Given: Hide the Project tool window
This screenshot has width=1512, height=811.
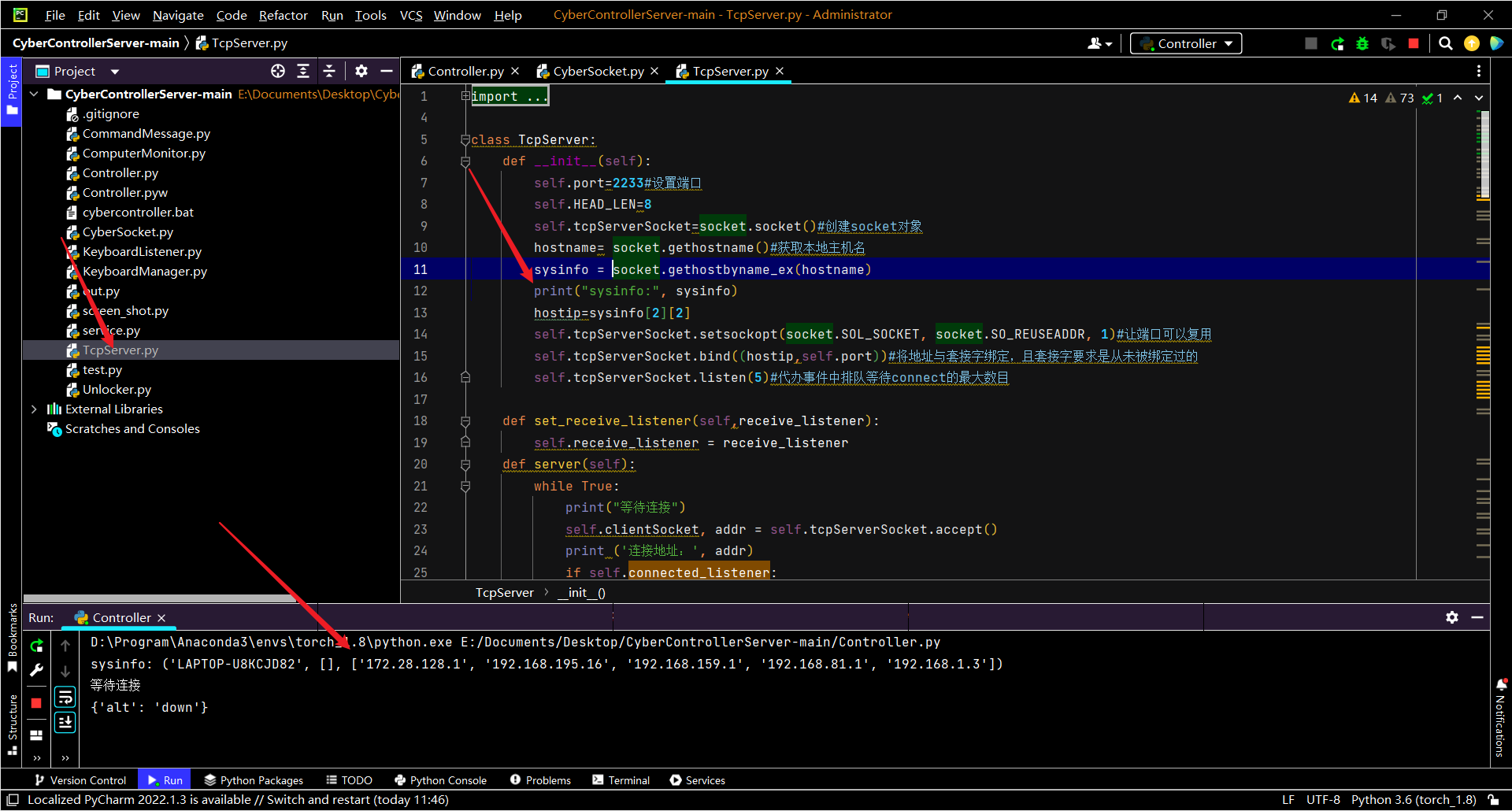Looking at the screenshot, I should tap(387, 71).
